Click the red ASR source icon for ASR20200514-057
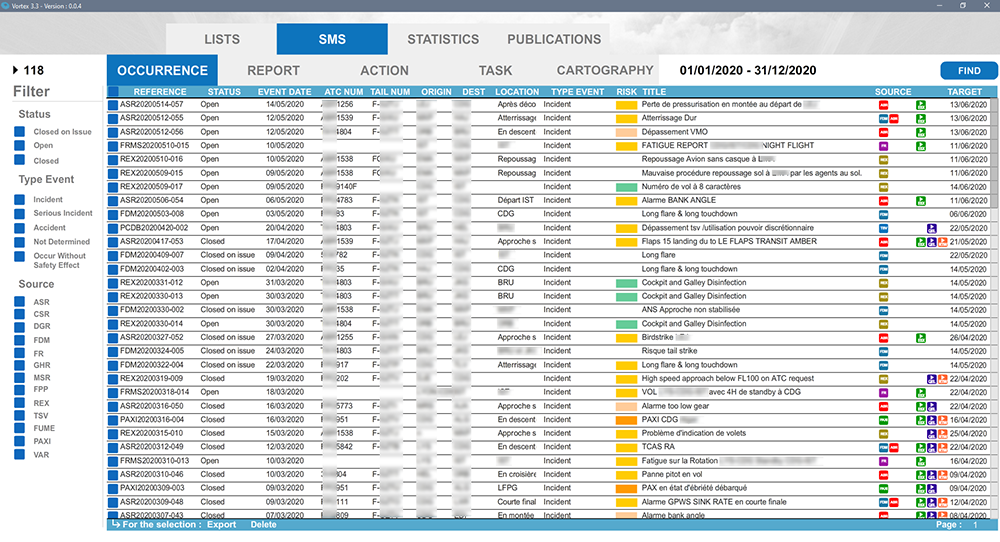1000x542 pixels. click(883, 104)
